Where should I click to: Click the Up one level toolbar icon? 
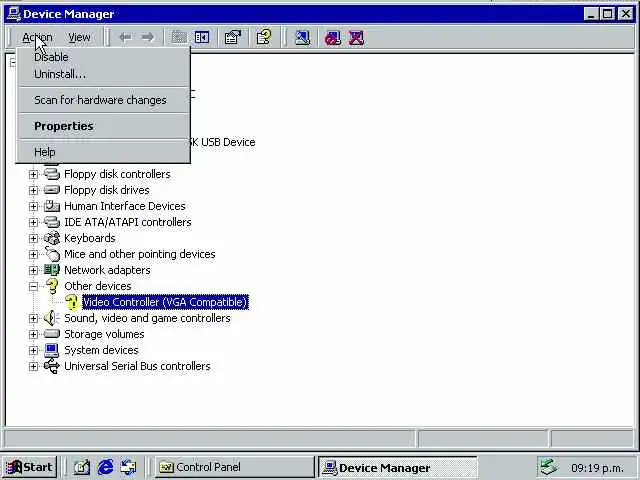(179, 38)
